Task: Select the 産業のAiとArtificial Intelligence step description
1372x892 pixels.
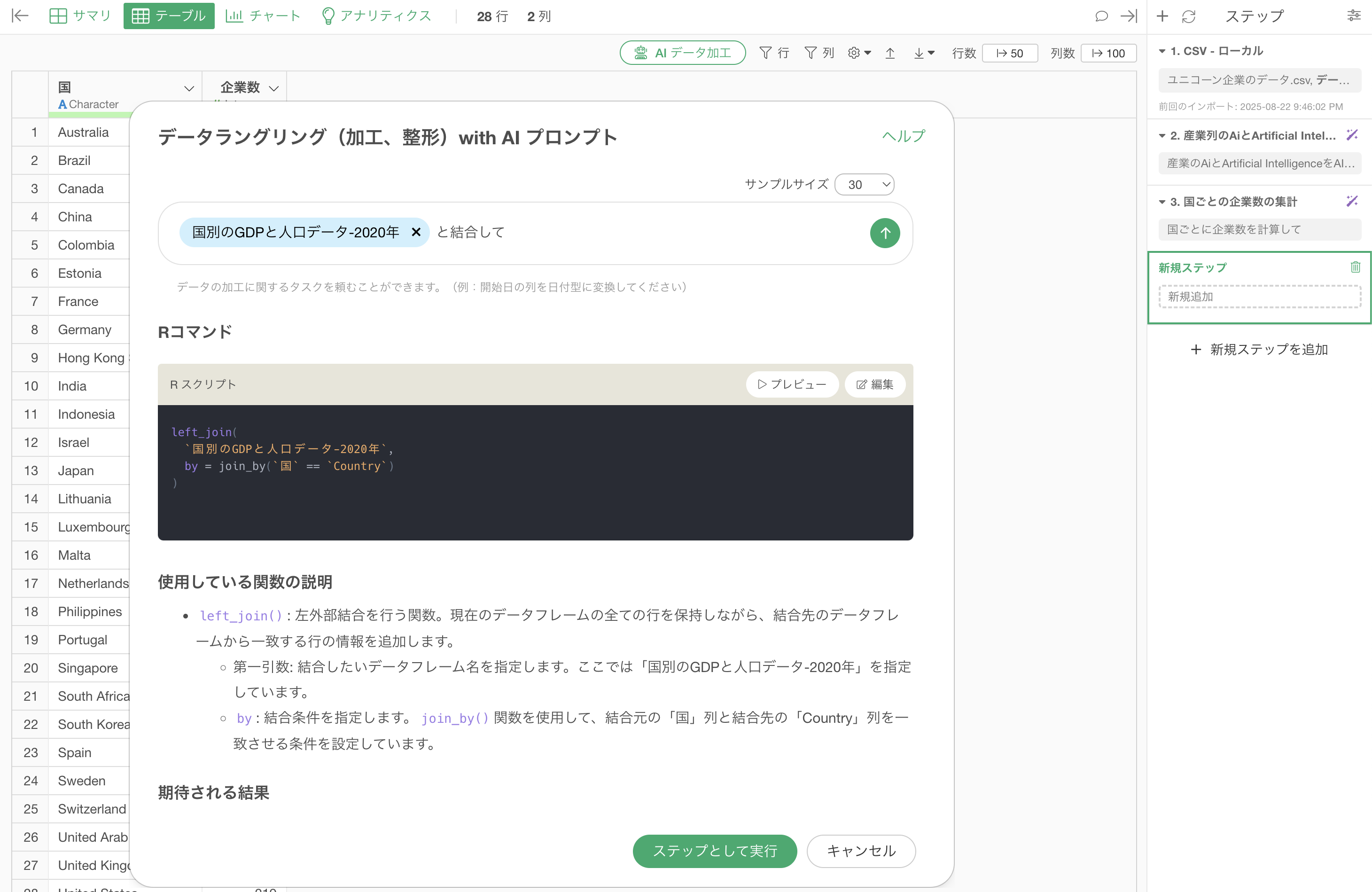Action: 1260,163
